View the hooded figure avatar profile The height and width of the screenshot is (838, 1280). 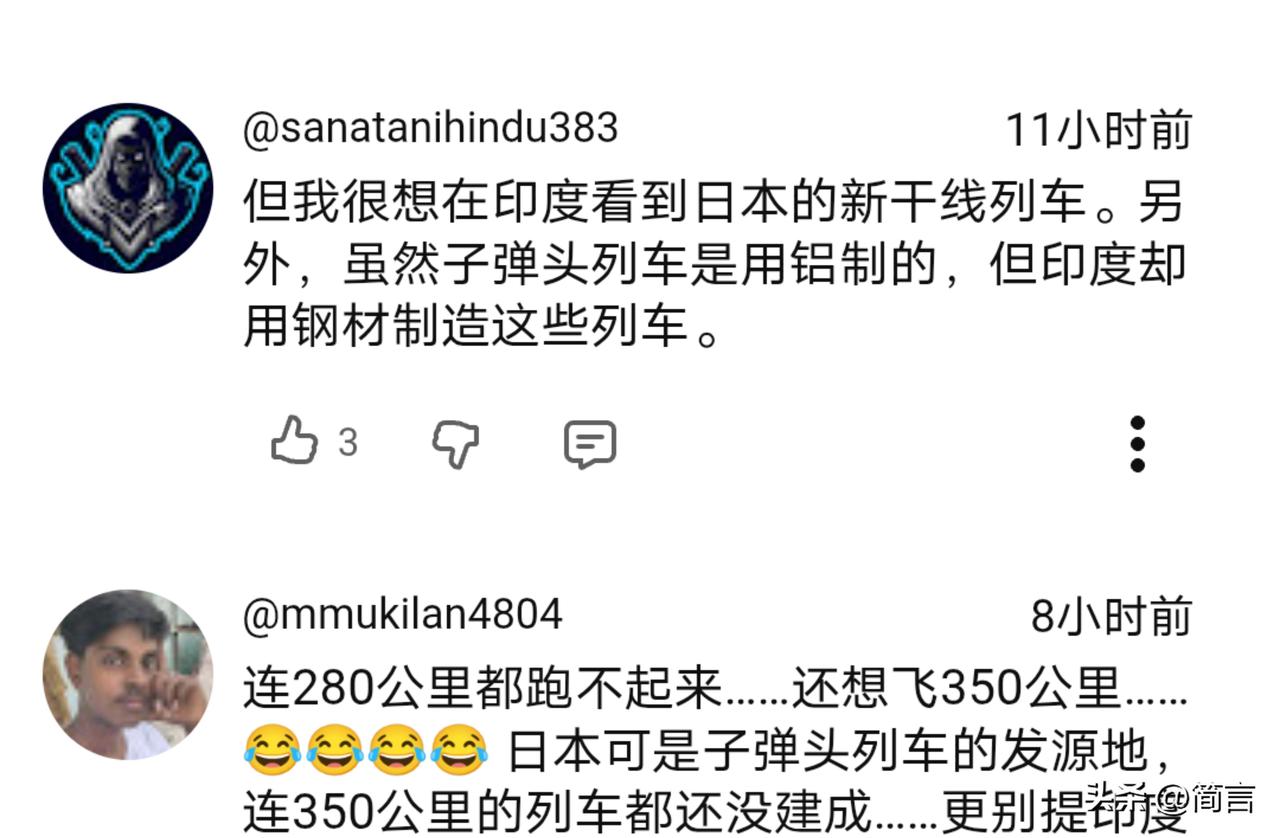tap(128, 187)
